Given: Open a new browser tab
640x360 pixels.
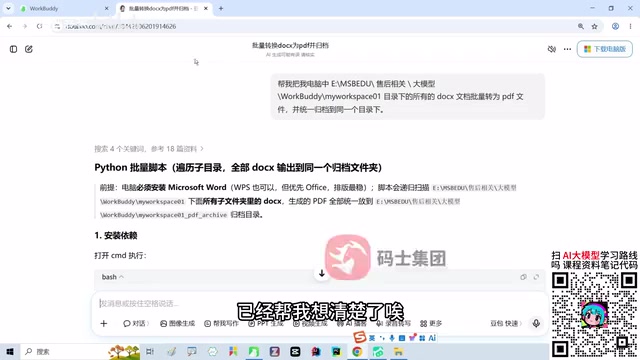Looking at the screenshot, I should click(x=221, y=8).
